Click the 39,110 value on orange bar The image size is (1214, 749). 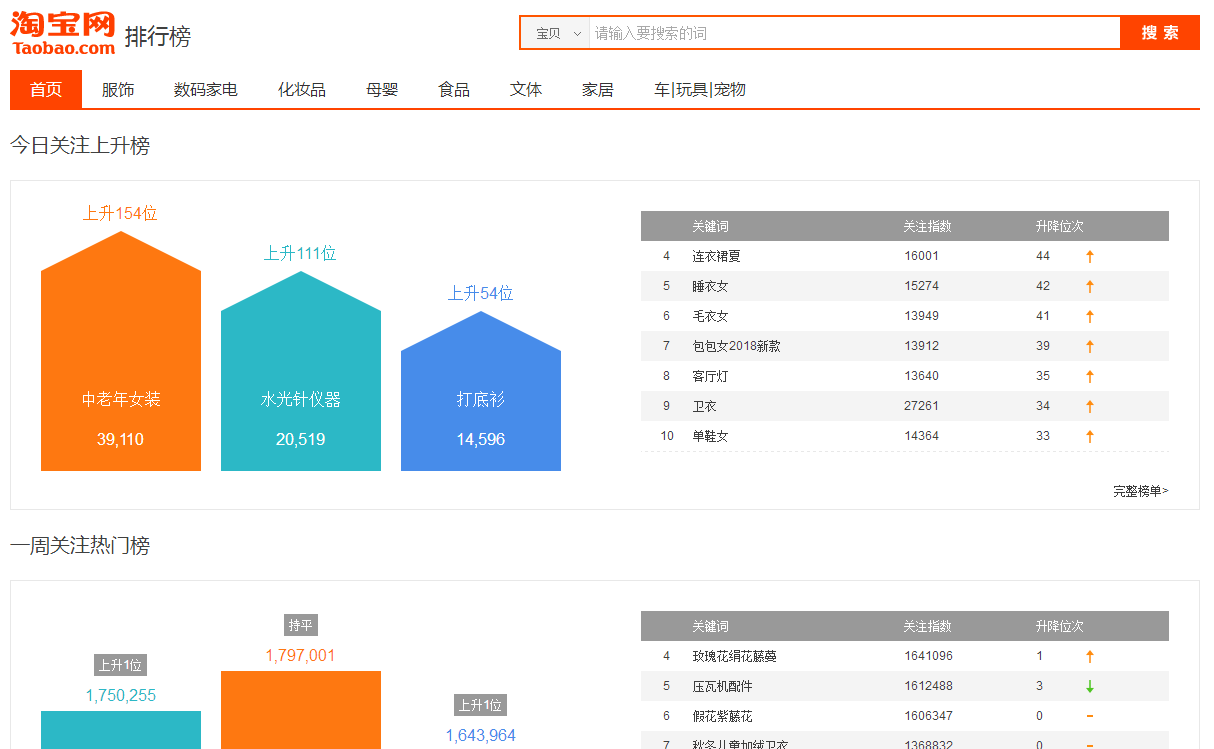[x=121, y=439]
